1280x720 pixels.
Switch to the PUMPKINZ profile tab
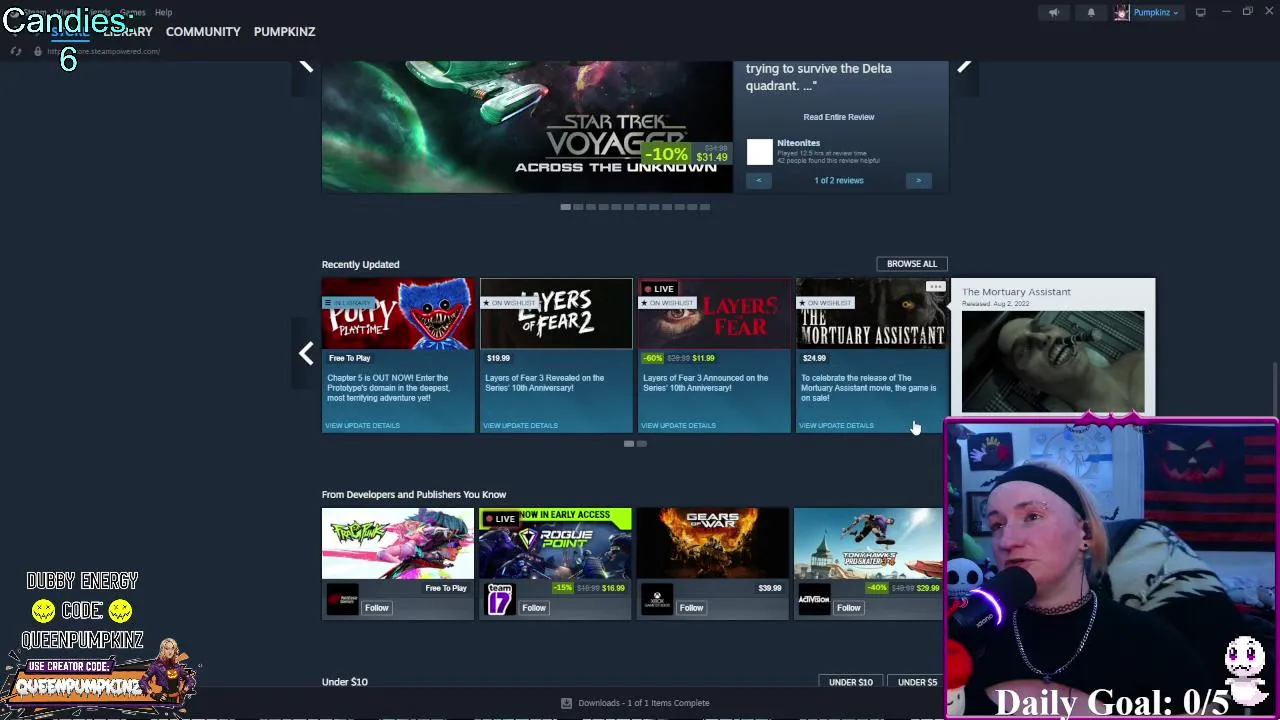click(x=284, y=31)
